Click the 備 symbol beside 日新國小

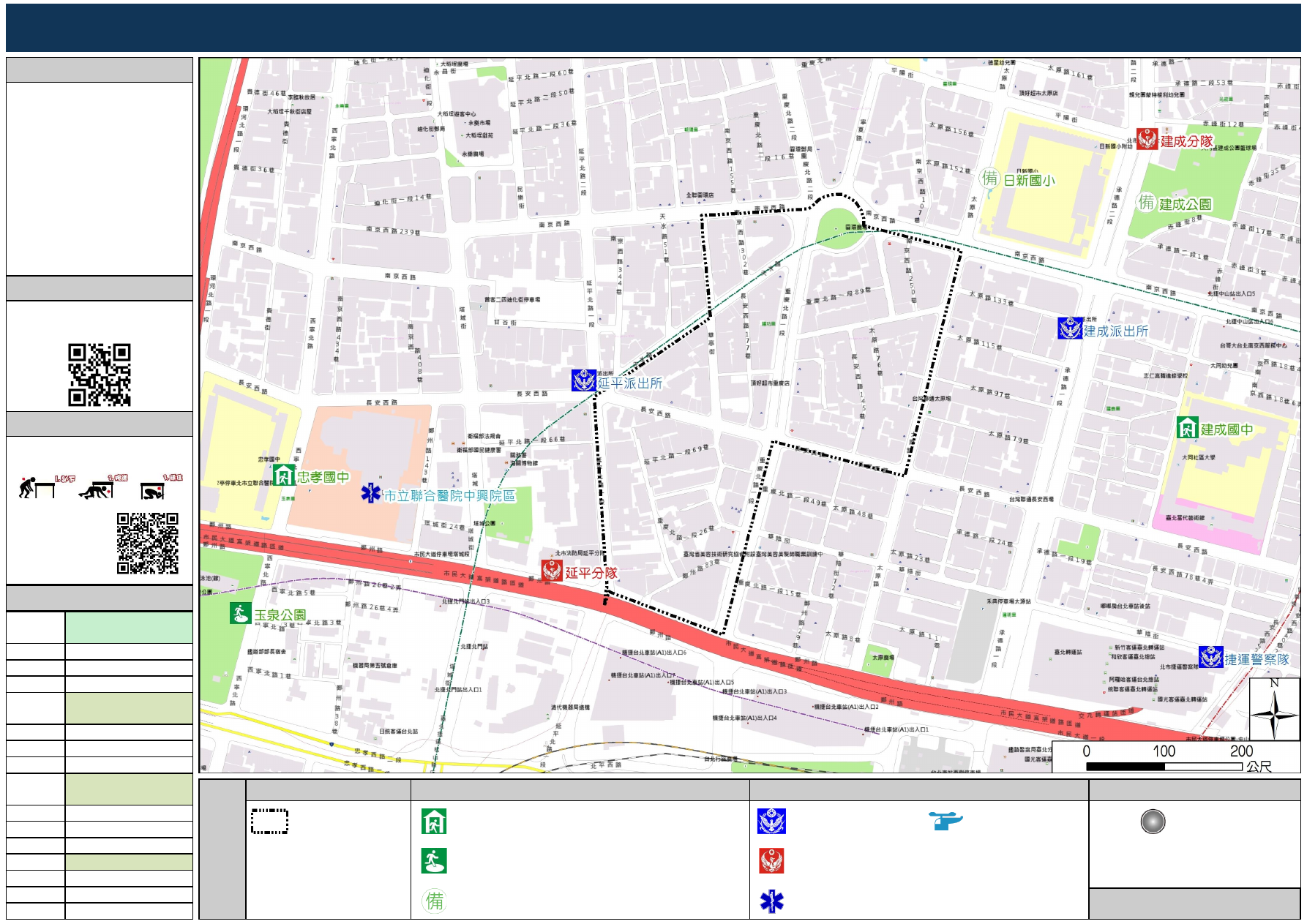(x=989, y=178)
